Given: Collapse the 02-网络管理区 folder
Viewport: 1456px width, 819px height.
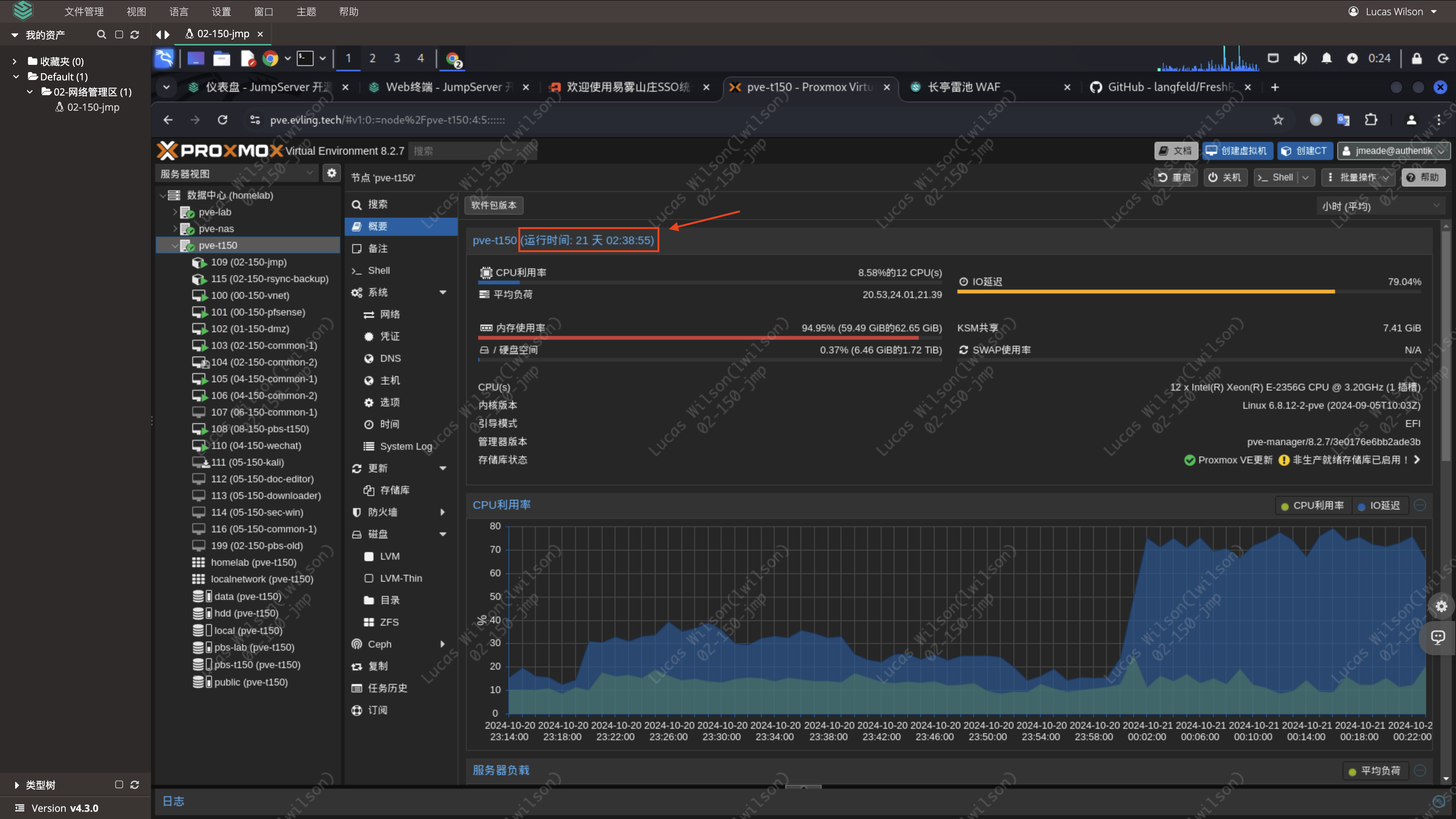Looking at the screenshot, I should tap(30, 91).
